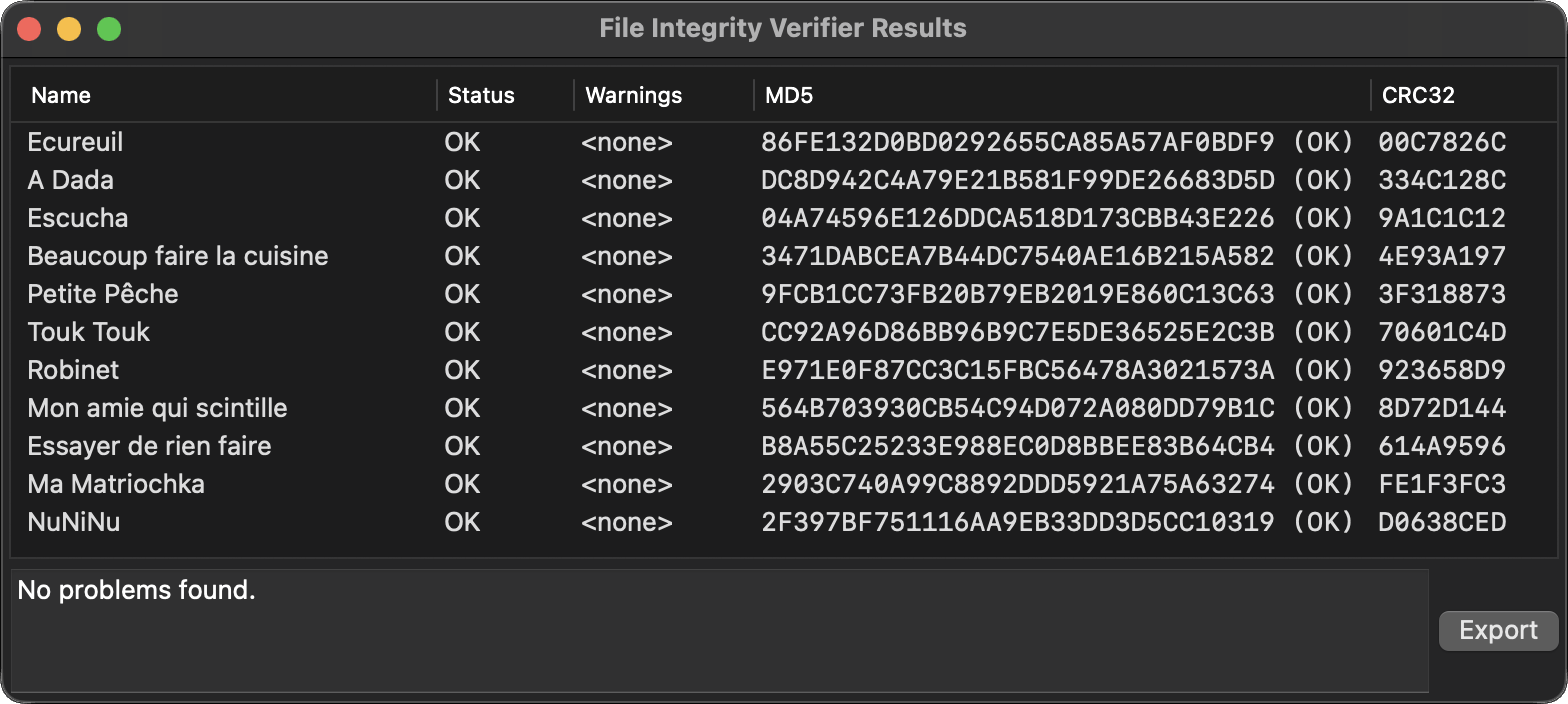Select the Escucha entry
The image size is (1568, 704).
click(x=78, y=218)
